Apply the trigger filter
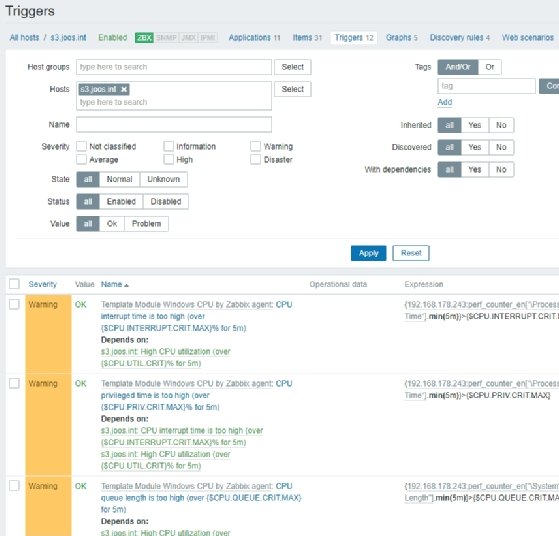Viewport: 559px width, 536px height. coord(368,253)
